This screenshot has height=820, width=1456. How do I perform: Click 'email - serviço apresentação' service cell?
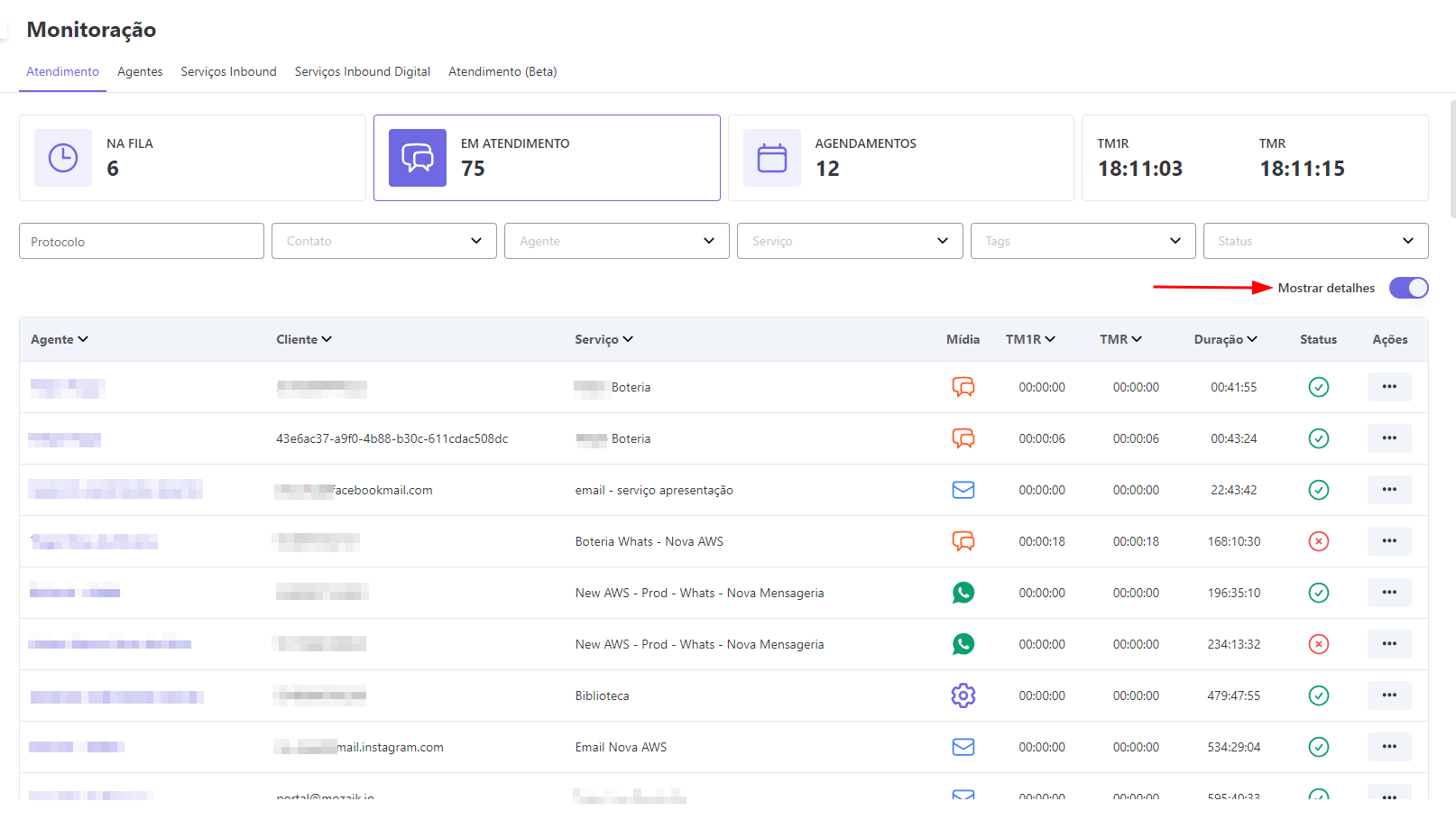(654, 490)
